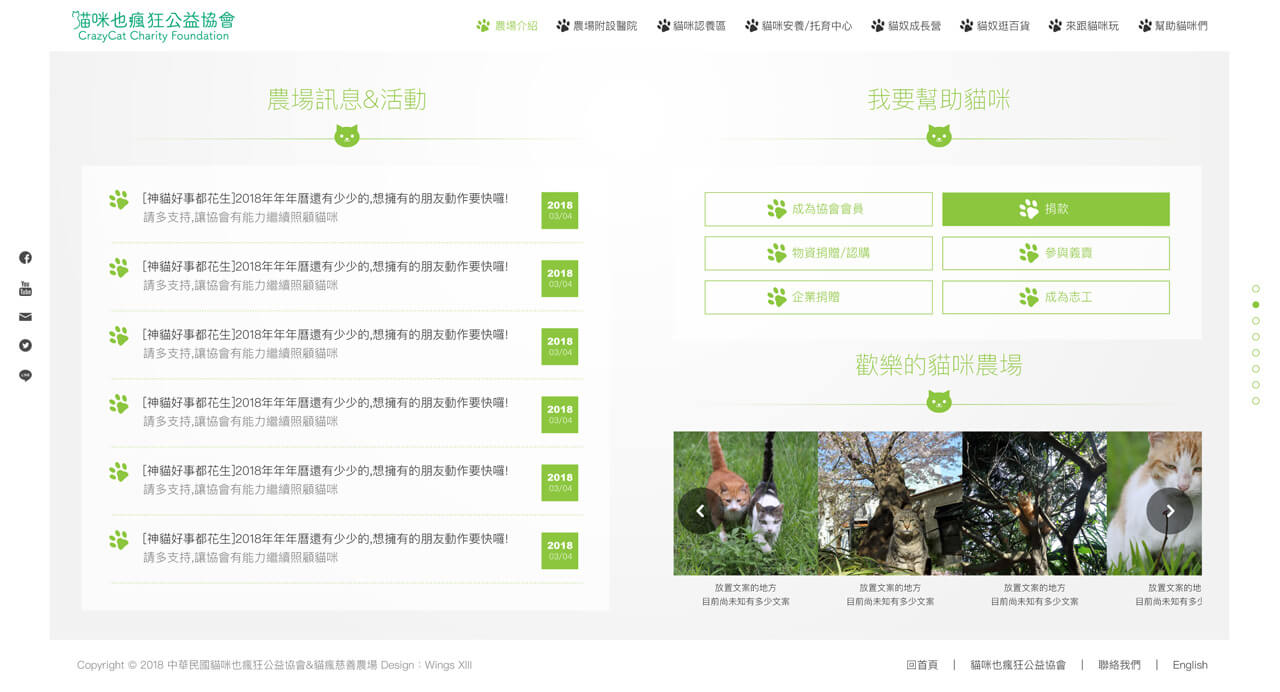Viewport: 1280px width, 692px height.
Task: Open the LINE chat sidebar icon
Action: 25,375
